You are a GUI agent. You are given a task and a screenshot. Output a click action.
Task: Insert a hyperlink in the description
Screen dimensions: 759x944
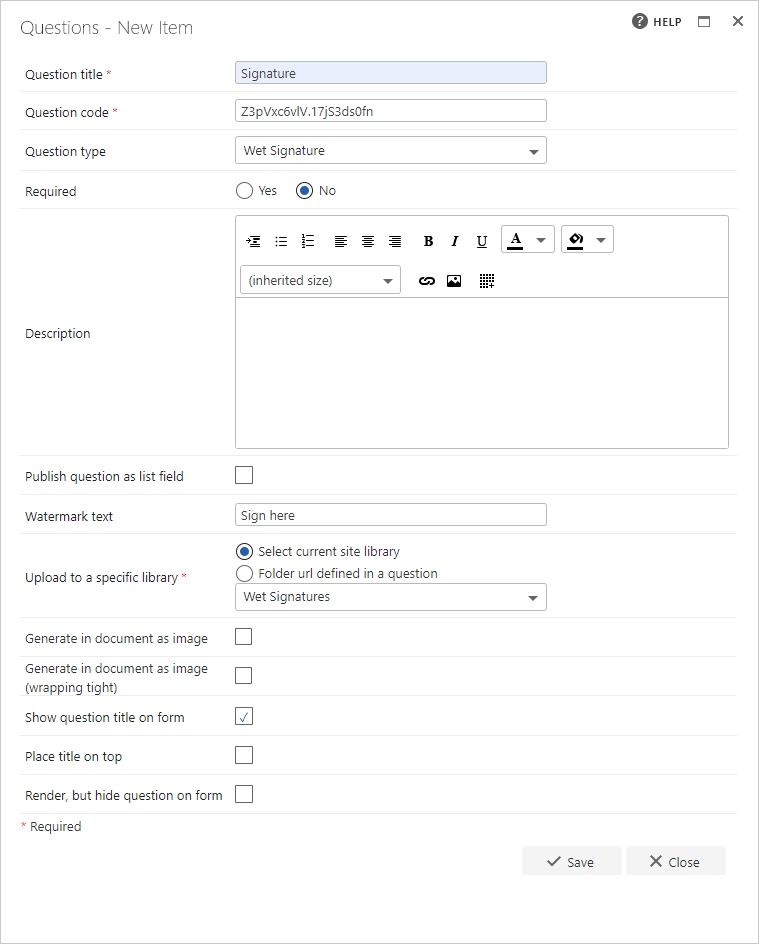tap(427, 281)
